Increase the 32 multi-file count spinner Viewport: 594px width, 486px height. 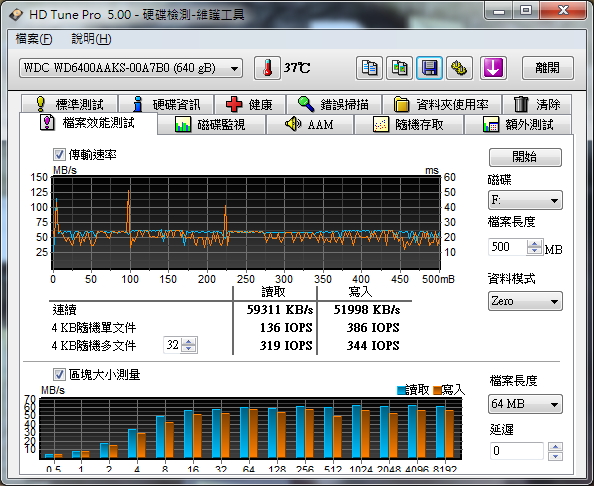[x=189, y=341]
